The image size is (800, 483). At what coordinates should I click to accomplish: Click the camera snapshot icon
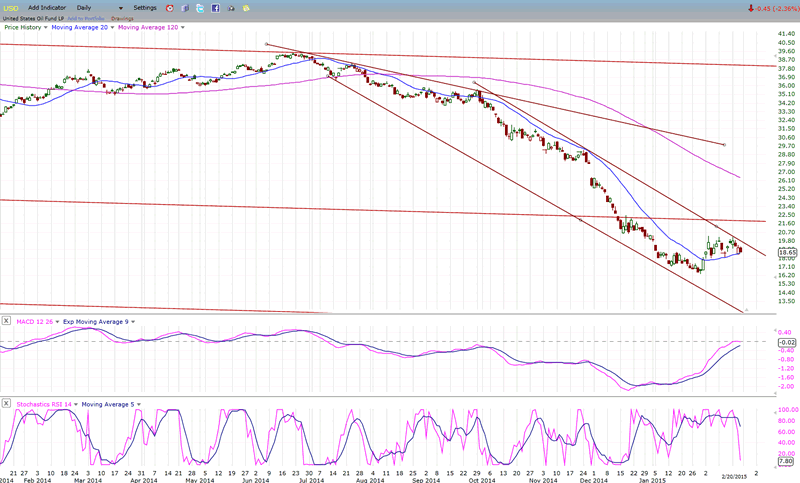click(x=231, y=7)
